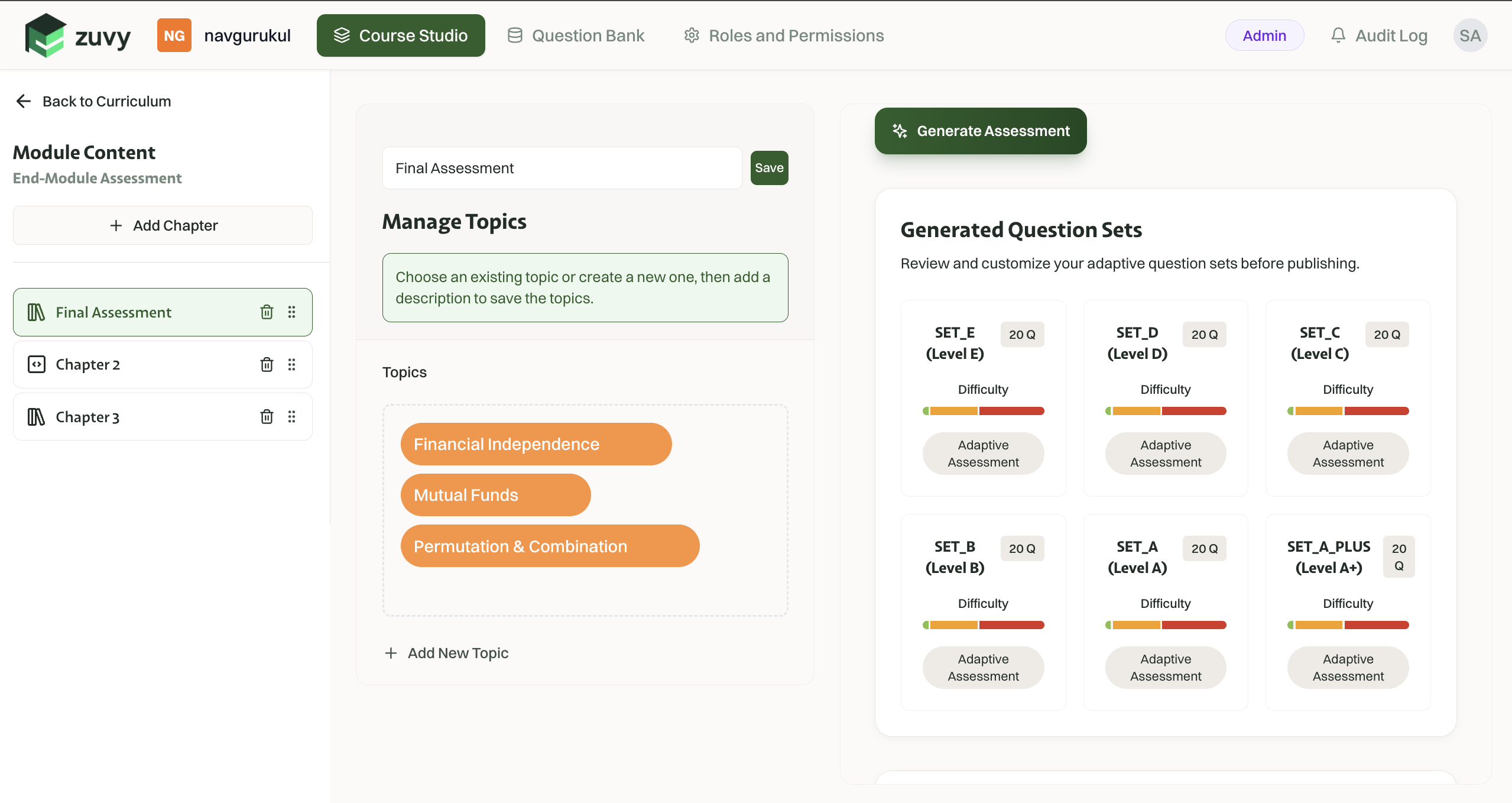Screen dimensions: 1512x803
Task: Click the Chapter 2 drag handle
Action: (291, 364)
